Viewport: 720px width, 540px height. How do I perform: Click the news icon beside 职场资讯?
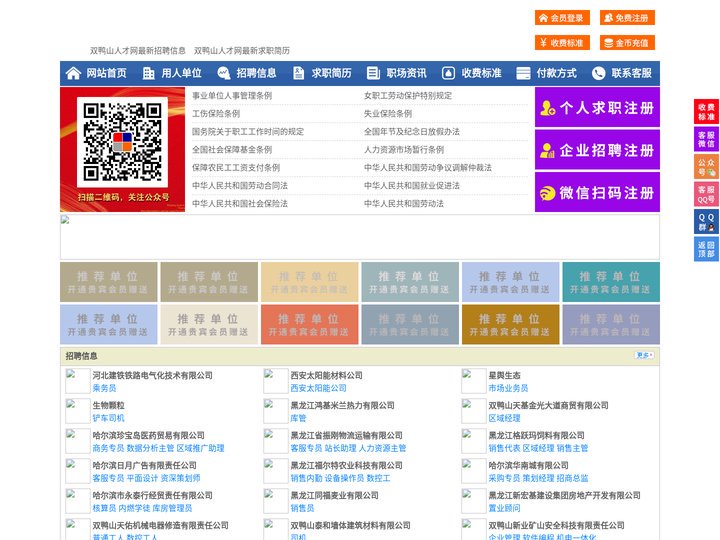[x=373, y=73]
